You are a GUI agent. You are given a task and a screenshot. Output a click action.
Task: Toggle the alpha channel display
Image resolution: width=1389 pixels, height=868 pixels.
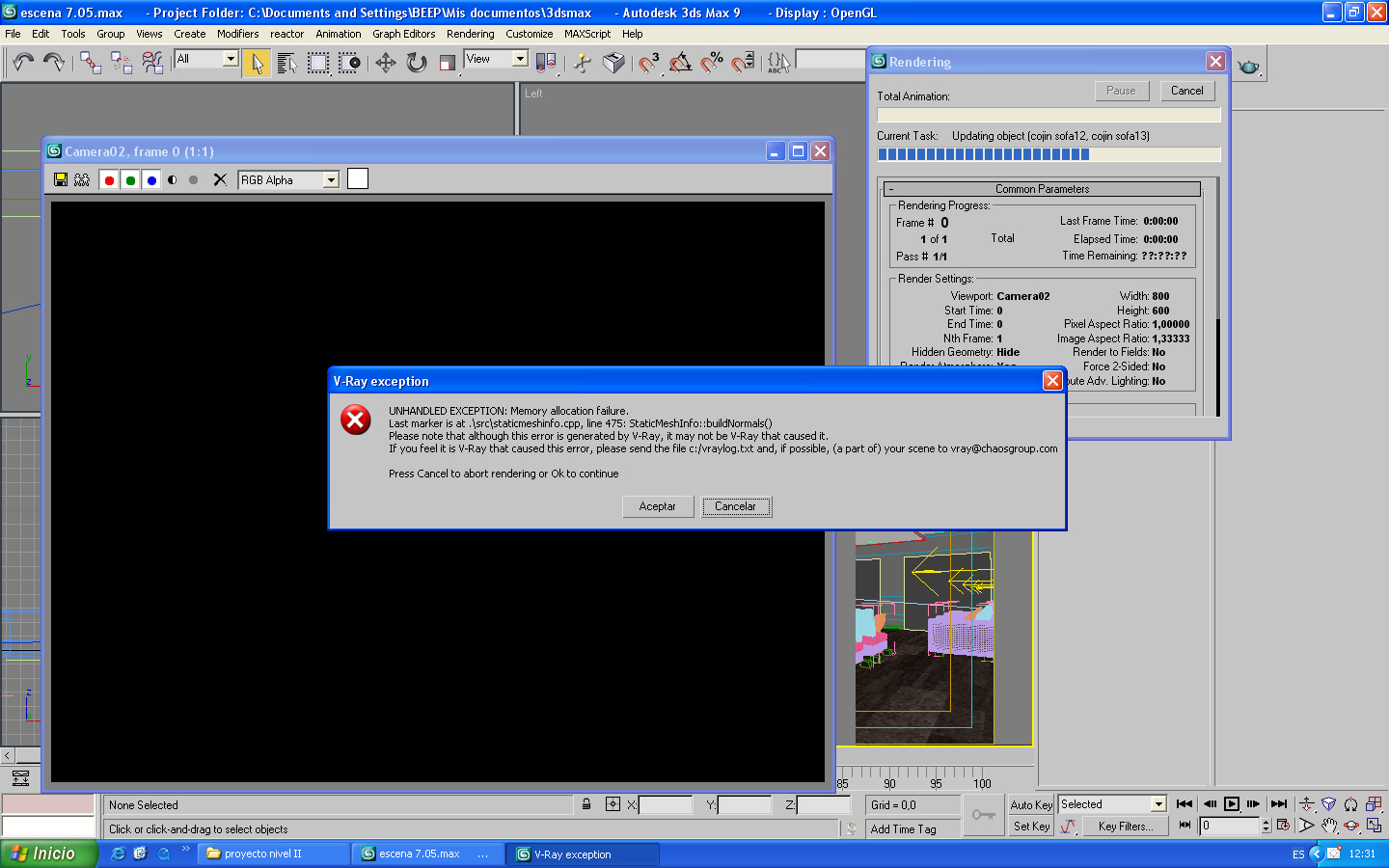tap(173, 180)
